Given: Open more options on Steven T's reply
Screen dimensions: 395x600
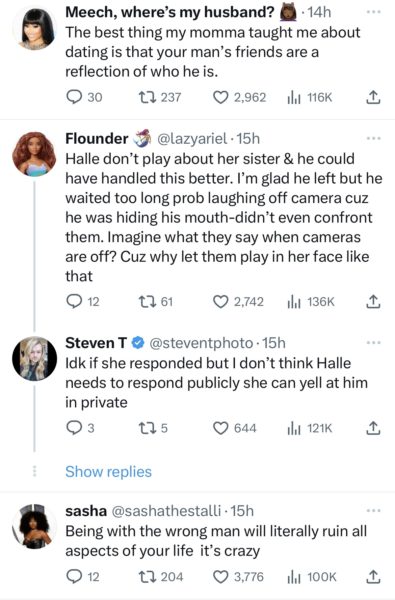Looking at the screenshot, I should tap(374, 343).
